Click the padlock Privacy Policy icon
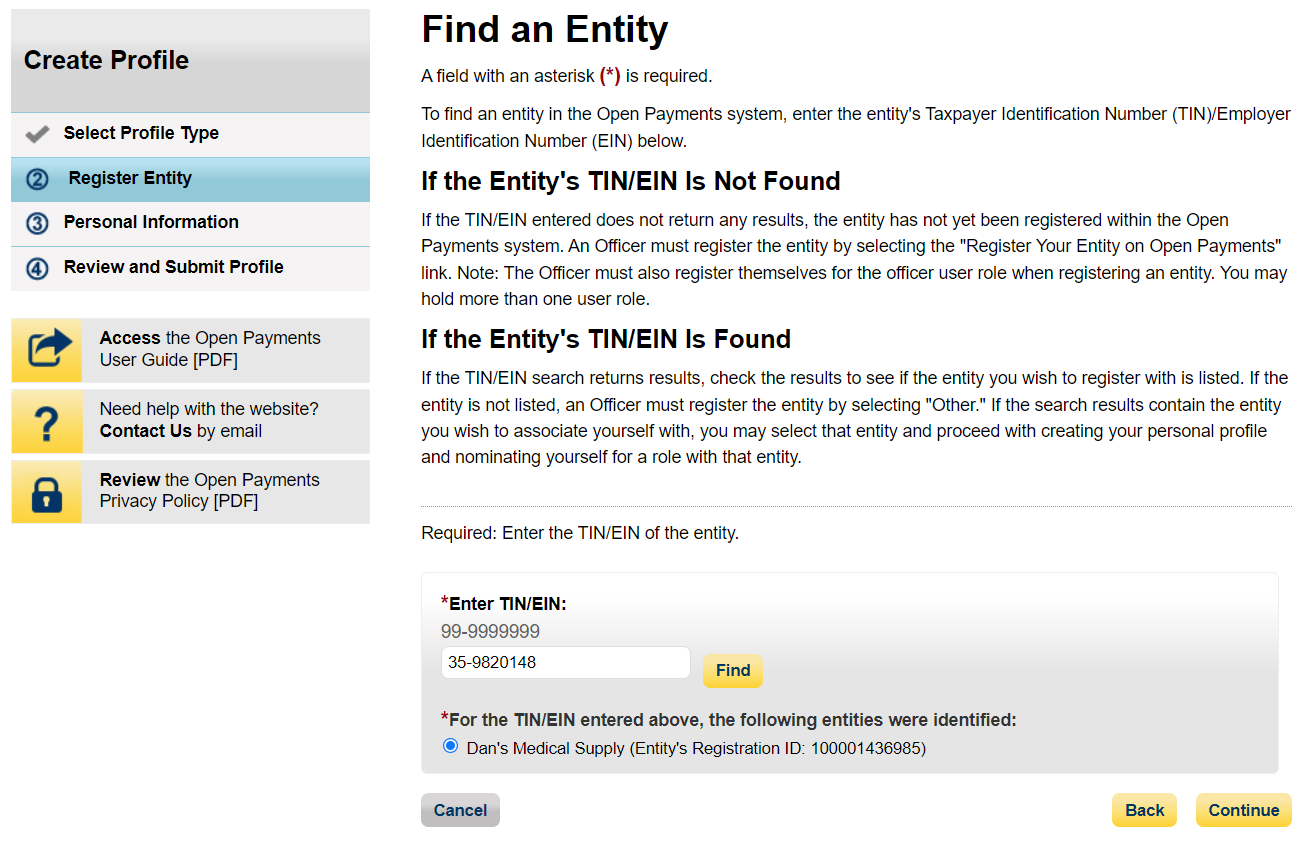 [47, 492]
